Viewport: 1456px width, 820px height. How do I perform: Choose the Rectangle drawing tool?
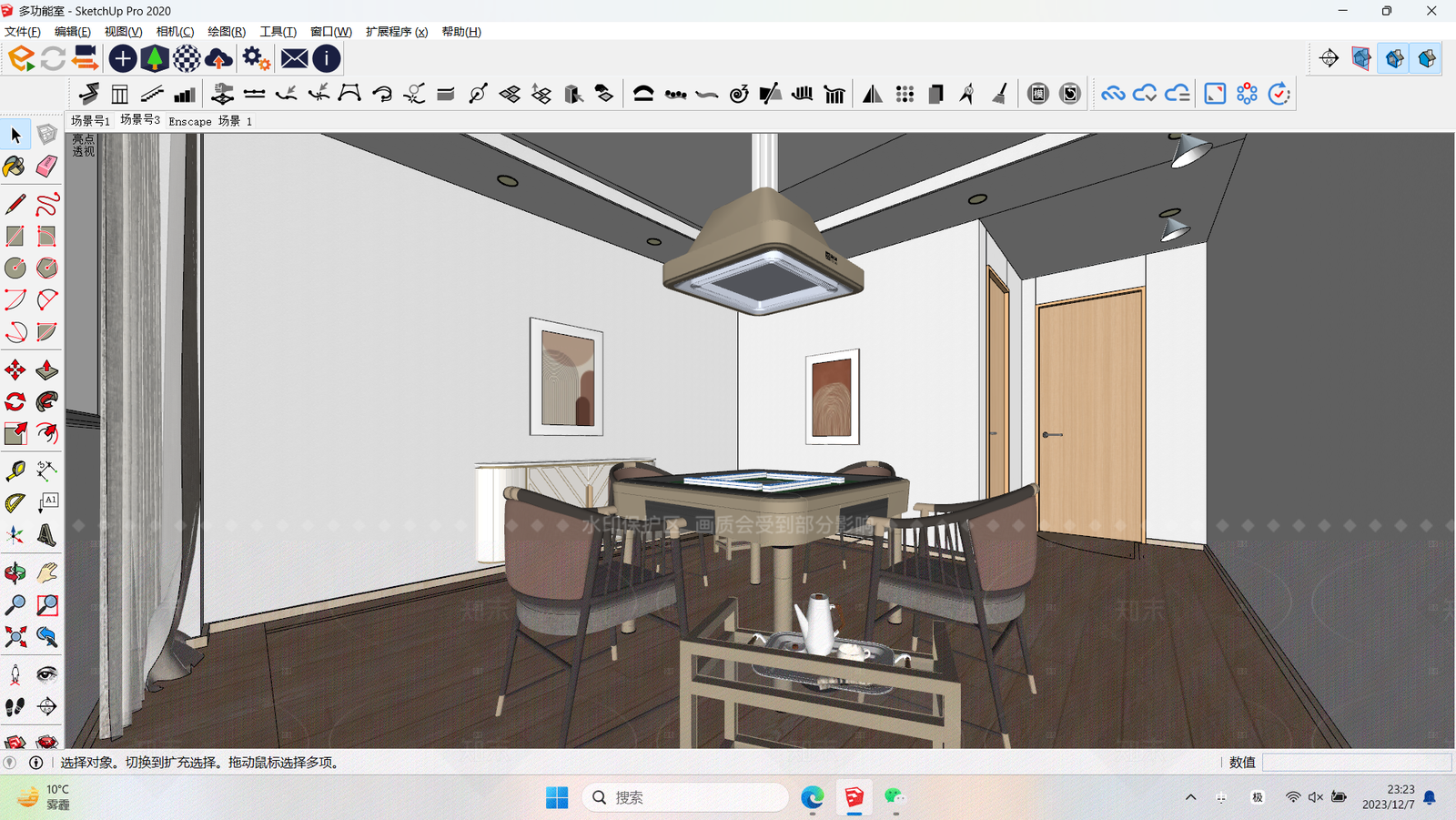[15, 237]
